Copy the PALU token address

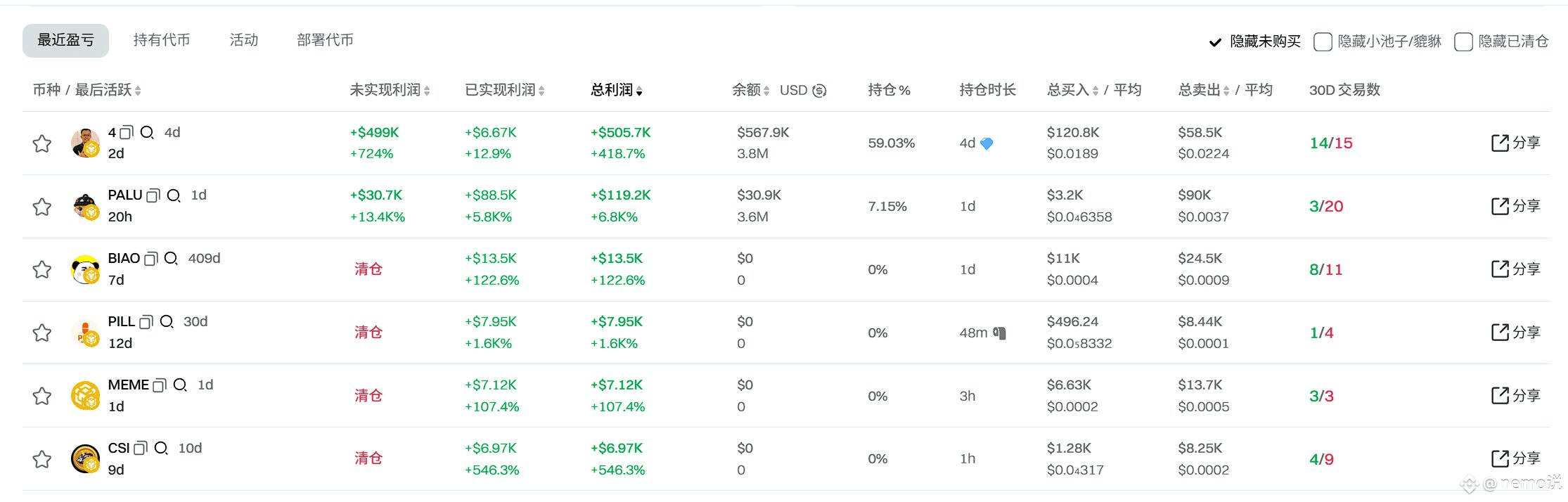(x=153, y=195)
